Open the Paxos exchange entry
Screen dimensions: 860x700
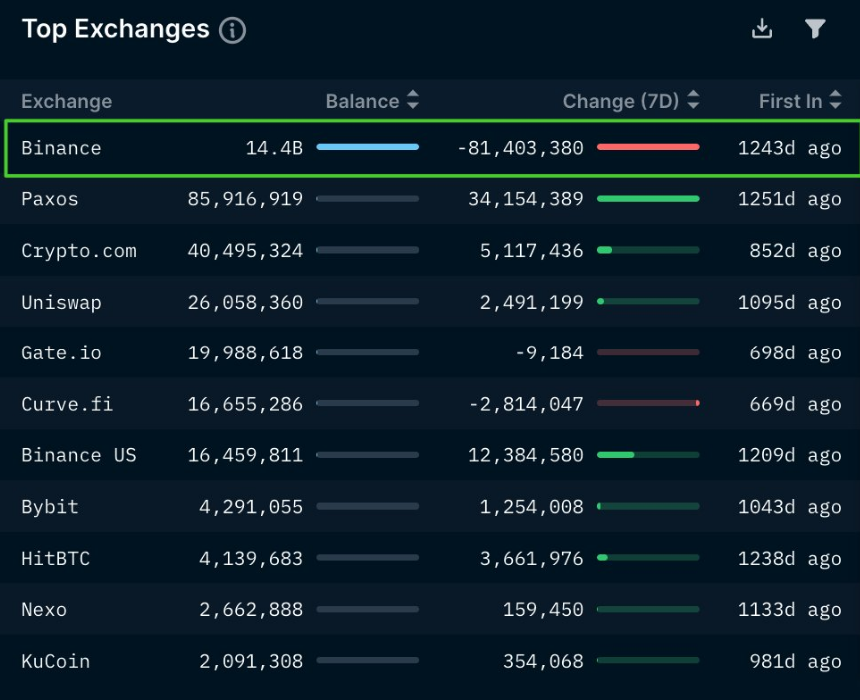(x=50, y=199)
